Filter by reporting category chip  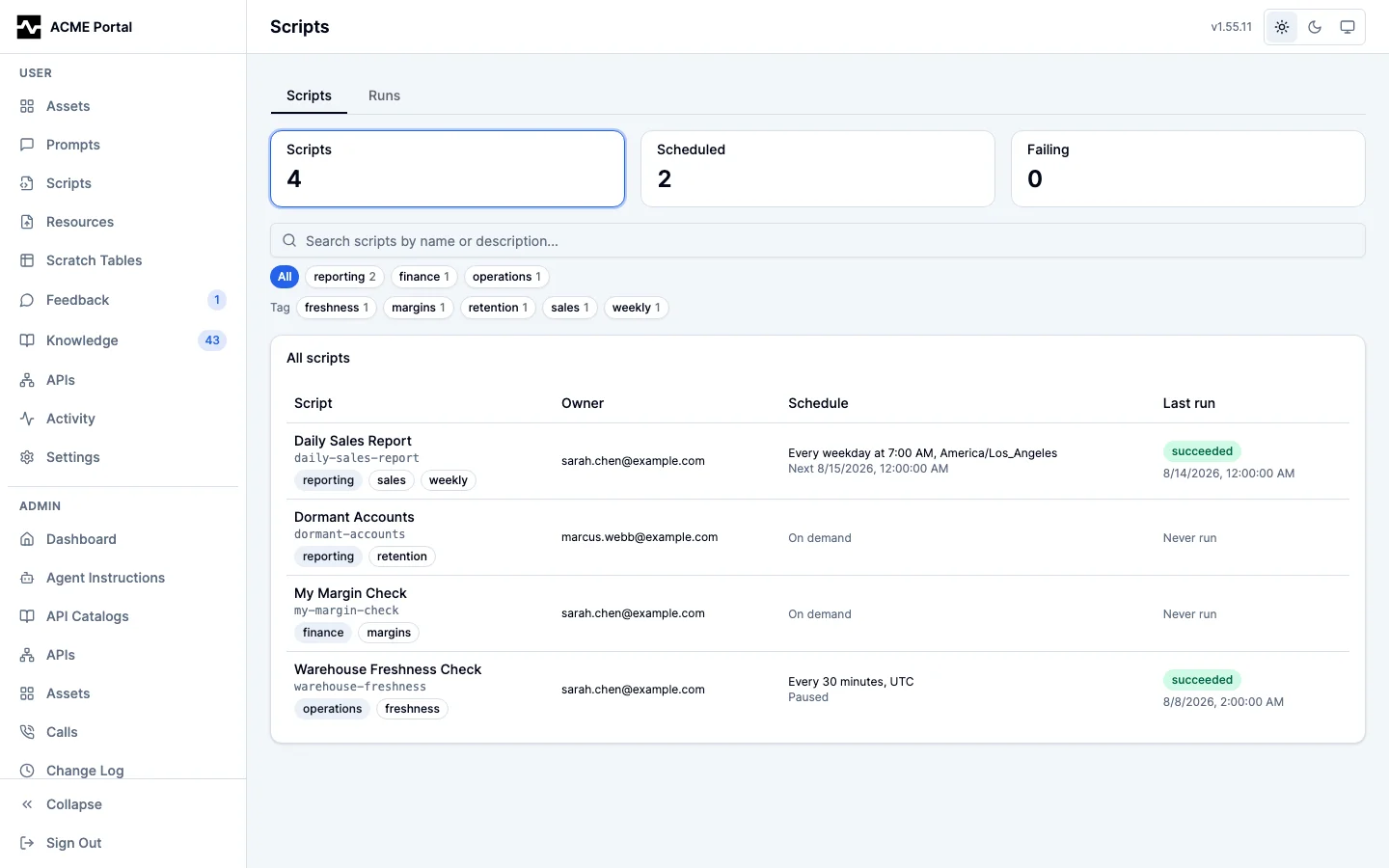coord(344,277)
